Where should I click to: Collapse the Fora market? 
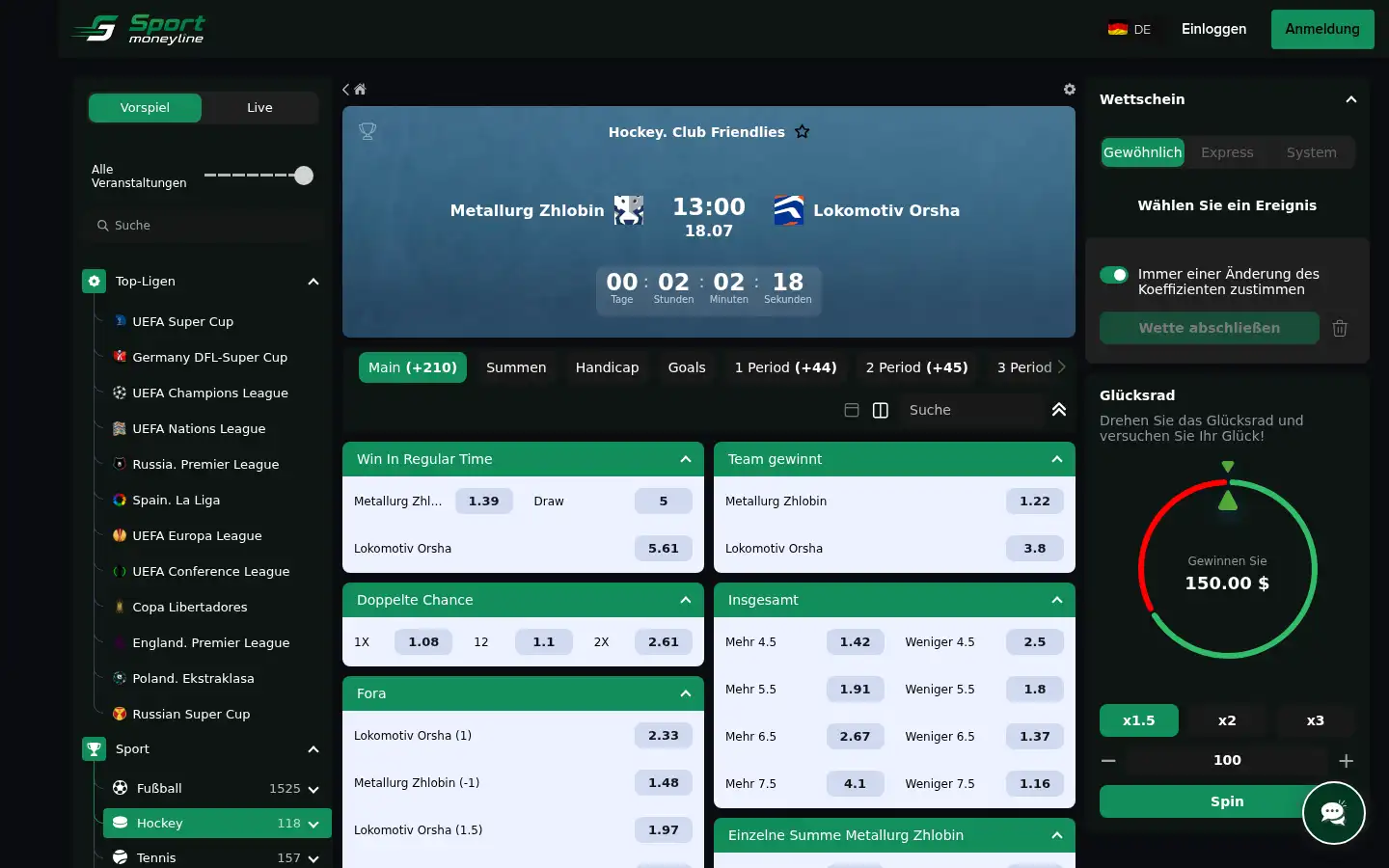(x=686, y=693)
